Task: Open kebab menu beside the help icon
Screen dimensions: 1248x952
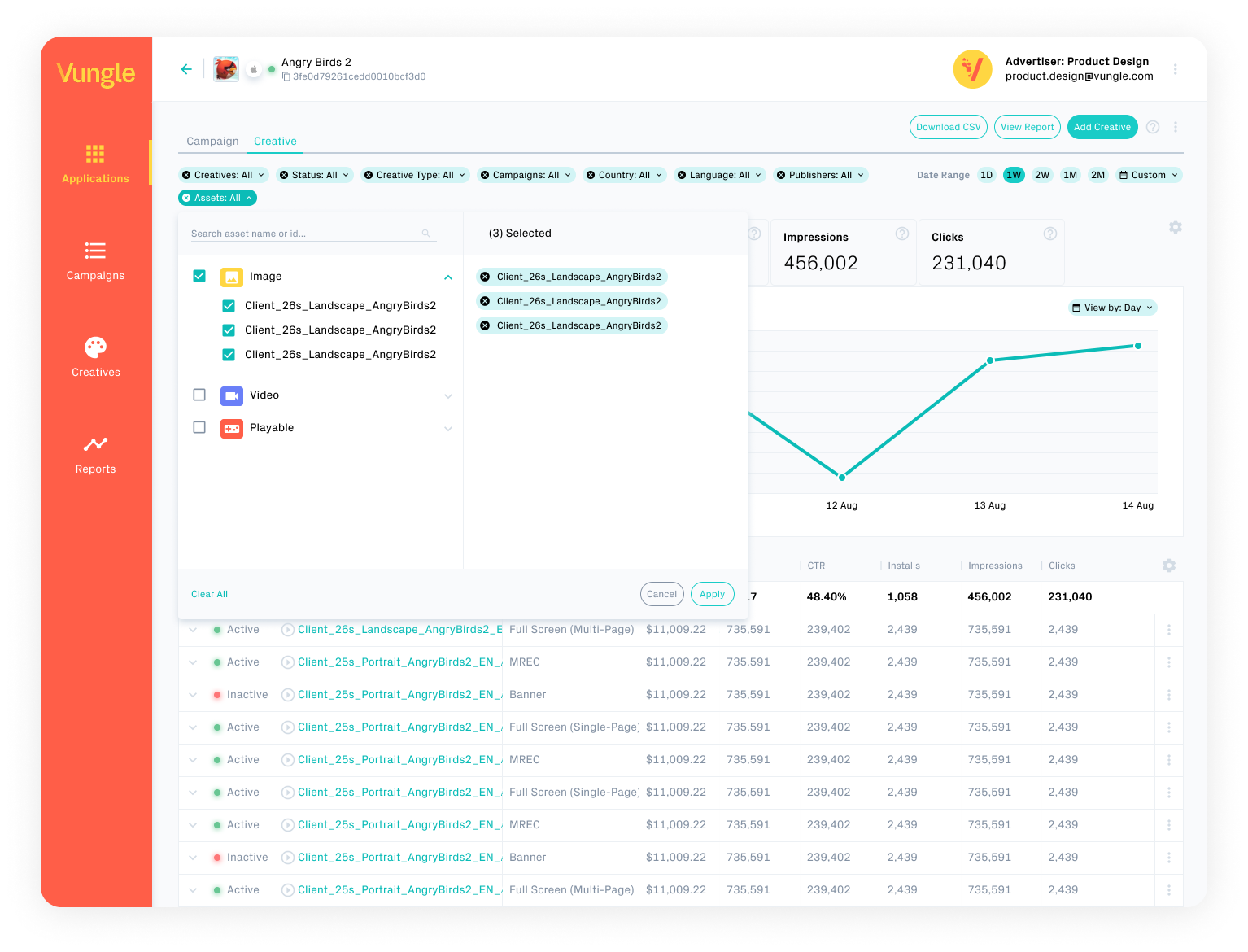Action: [x=1176, y=127]
